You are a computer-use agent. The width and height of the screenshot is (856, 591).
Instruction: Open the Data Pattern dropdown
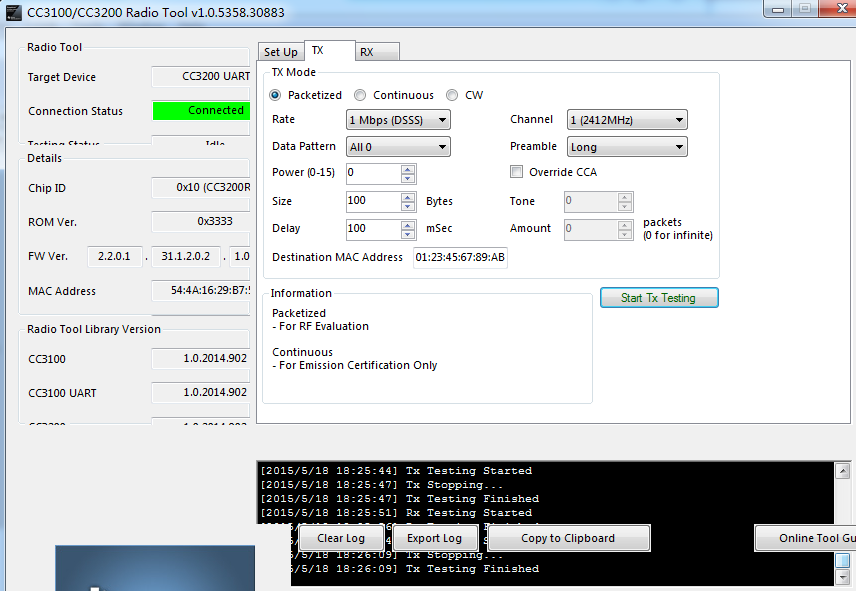pyautogui.click(x=398, y=147)
